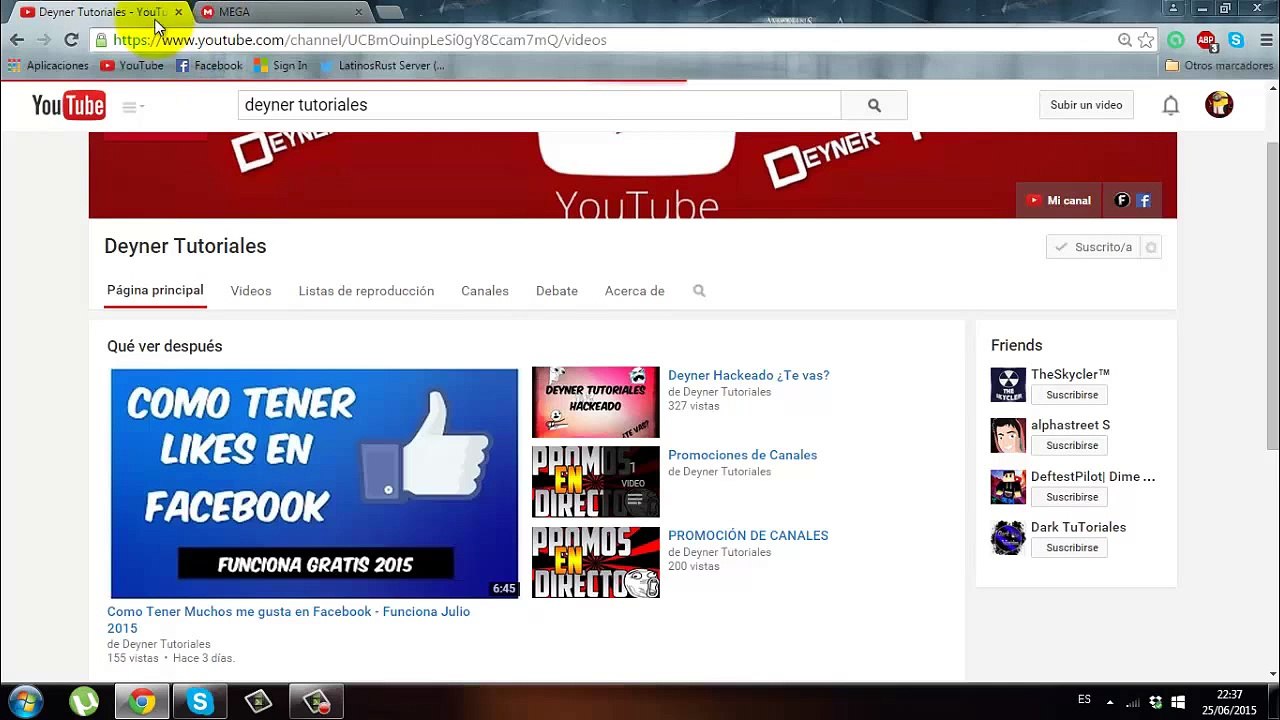Click the page vertical scrollbar
The height and width of the screenshot is (720, 1280).
(x=1273, y=295)
